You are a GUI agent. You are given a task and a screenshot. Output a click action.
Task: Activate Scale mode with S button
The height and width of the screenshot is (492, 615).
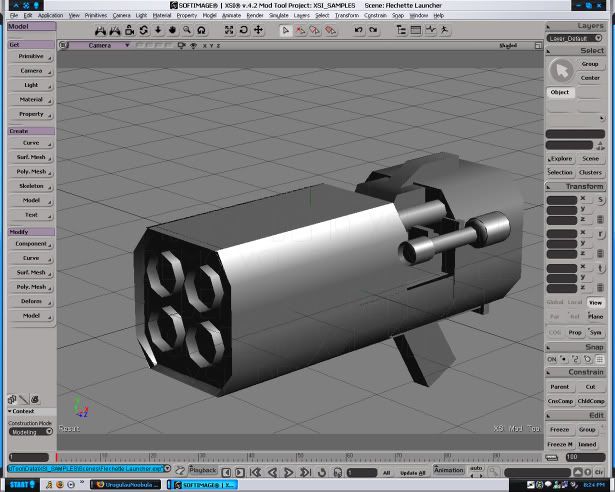pyautogui.click(x=600, y=200)
